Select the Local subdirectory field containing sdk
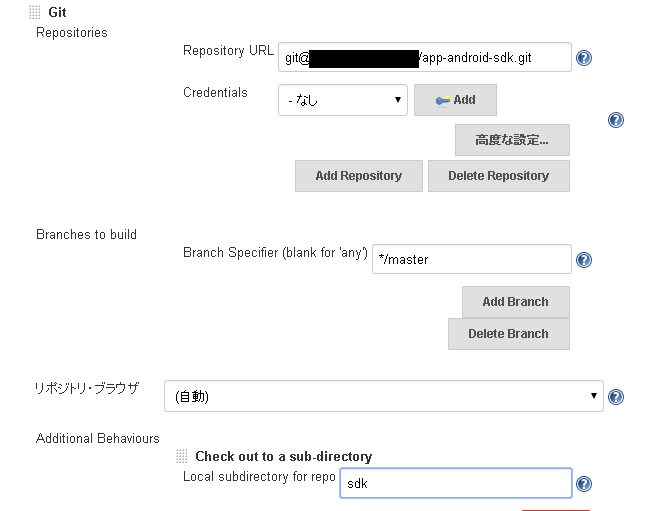Viewport: 648px width, 511px height. [455, 484]
